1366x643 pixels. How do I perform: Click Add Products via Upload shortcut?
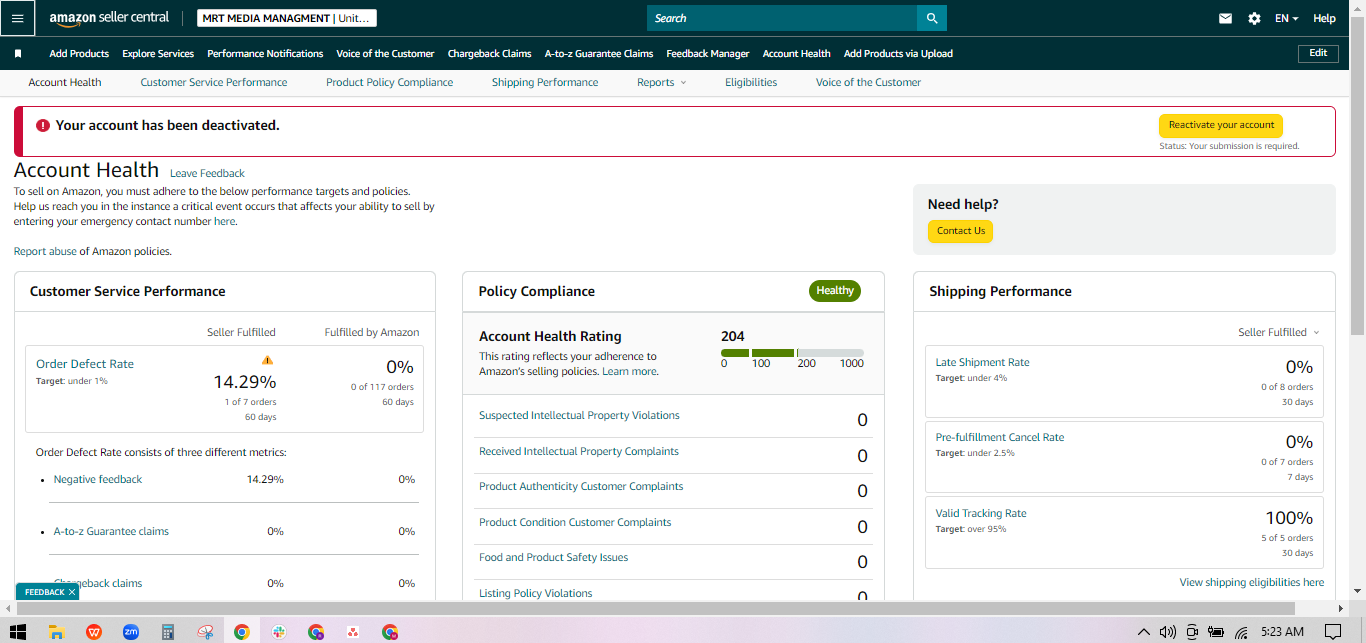coord(898,54)
